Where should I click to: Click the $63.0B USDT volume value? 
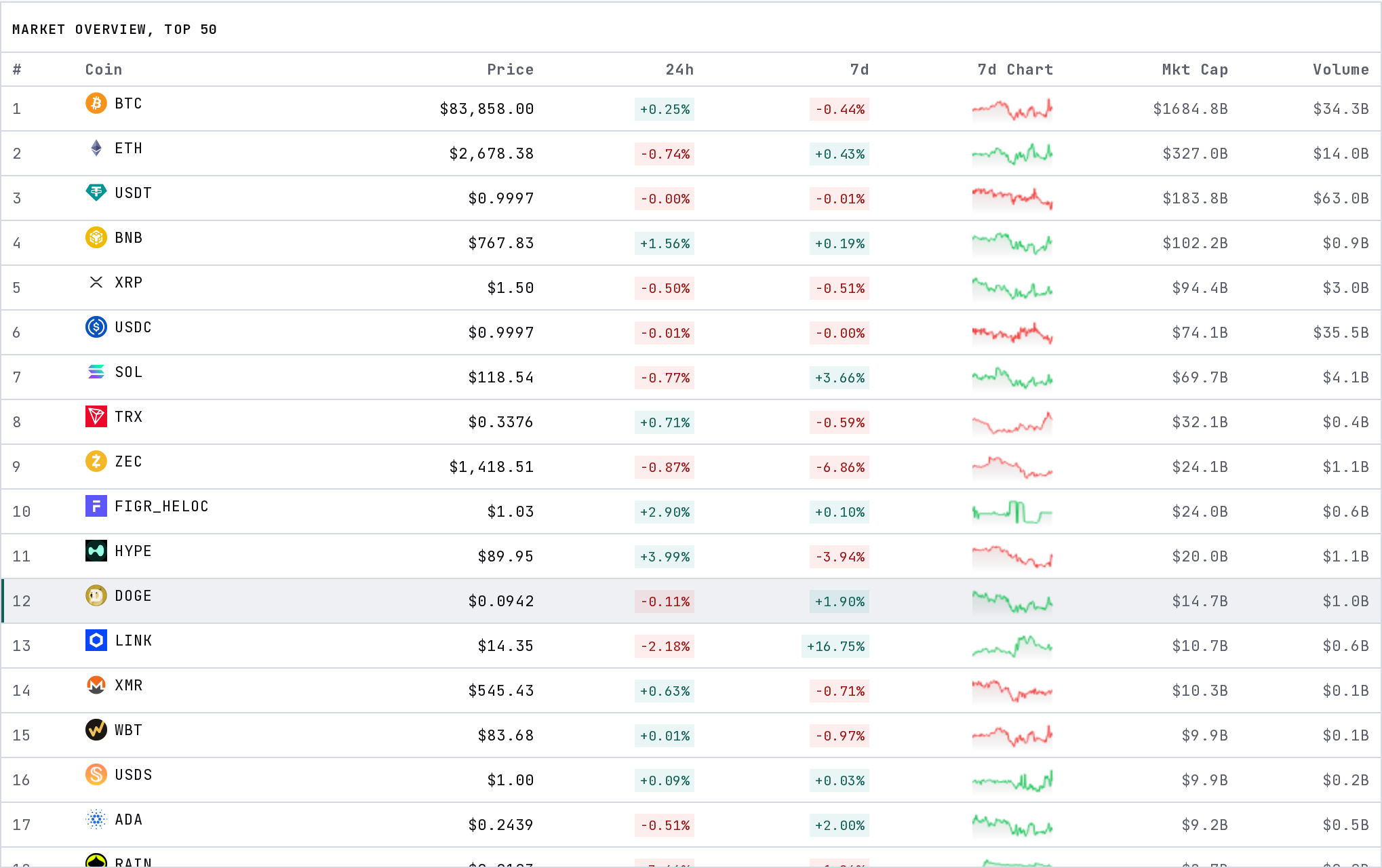1341,199
